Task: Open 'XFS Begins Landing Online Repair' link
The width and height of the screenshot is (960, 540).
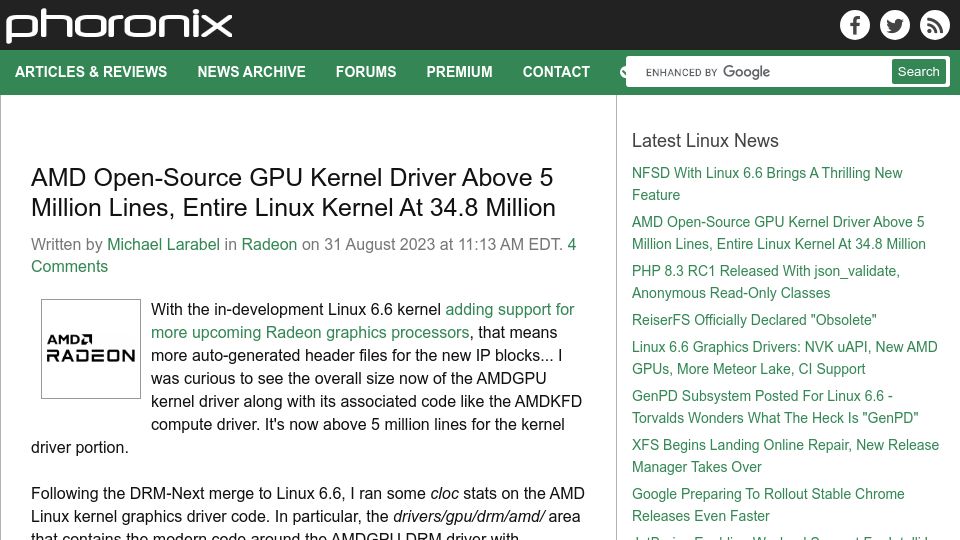Action: [x=785, y=456]
